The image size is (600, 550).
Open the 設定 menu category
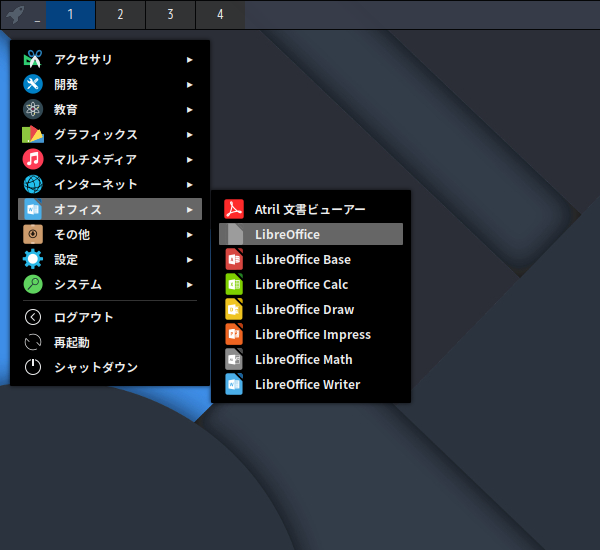[110, 259]
